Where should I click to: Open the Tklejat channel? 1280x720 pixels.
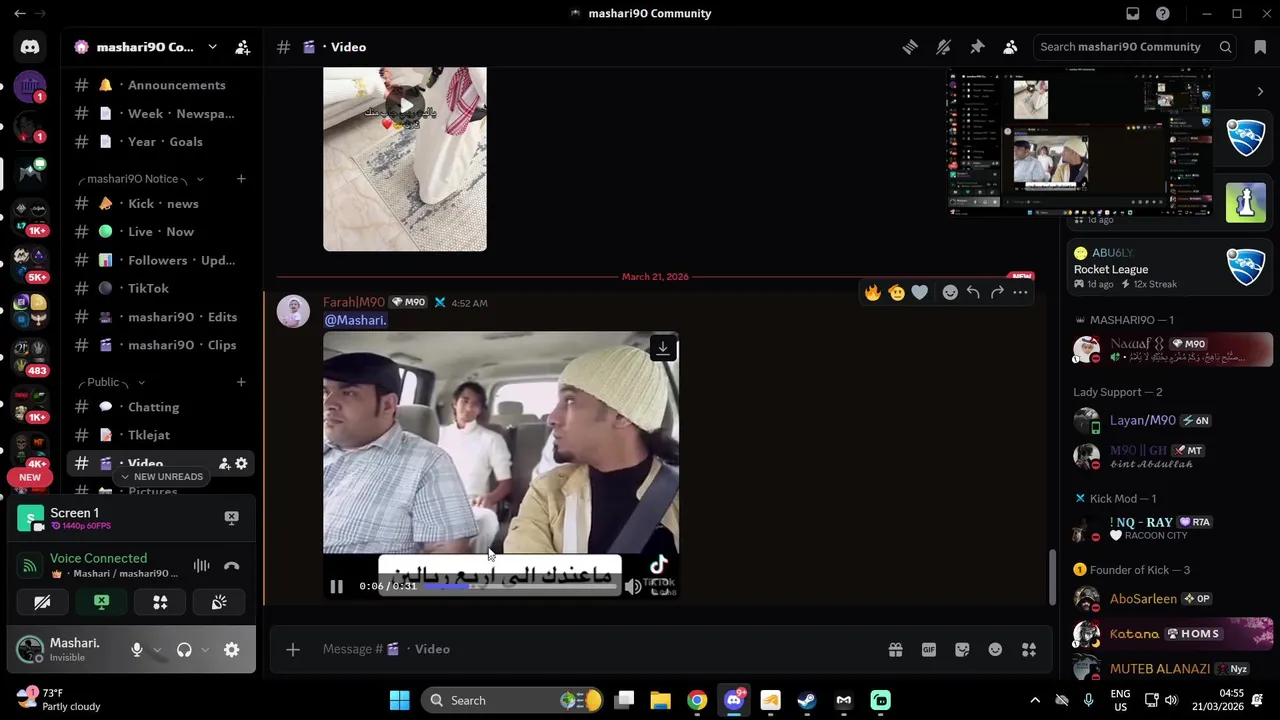(162, 435)
